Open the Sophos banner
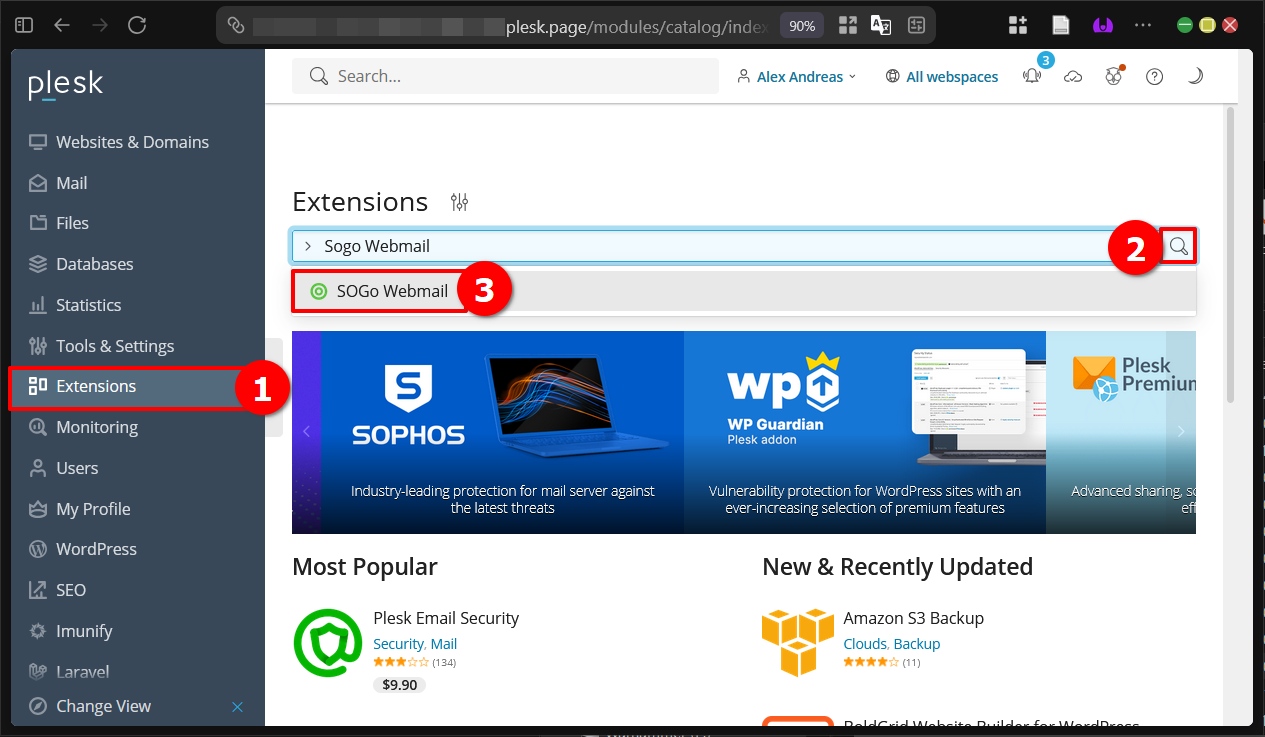Screen dimensions: 1265x737 [x=502, y=432]
